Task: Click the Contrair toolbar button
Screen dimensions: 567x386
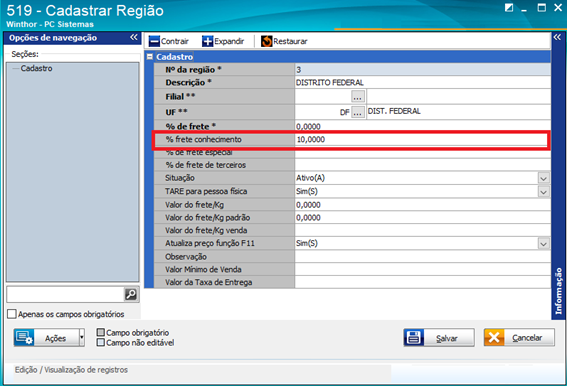Action: [169, 41]
